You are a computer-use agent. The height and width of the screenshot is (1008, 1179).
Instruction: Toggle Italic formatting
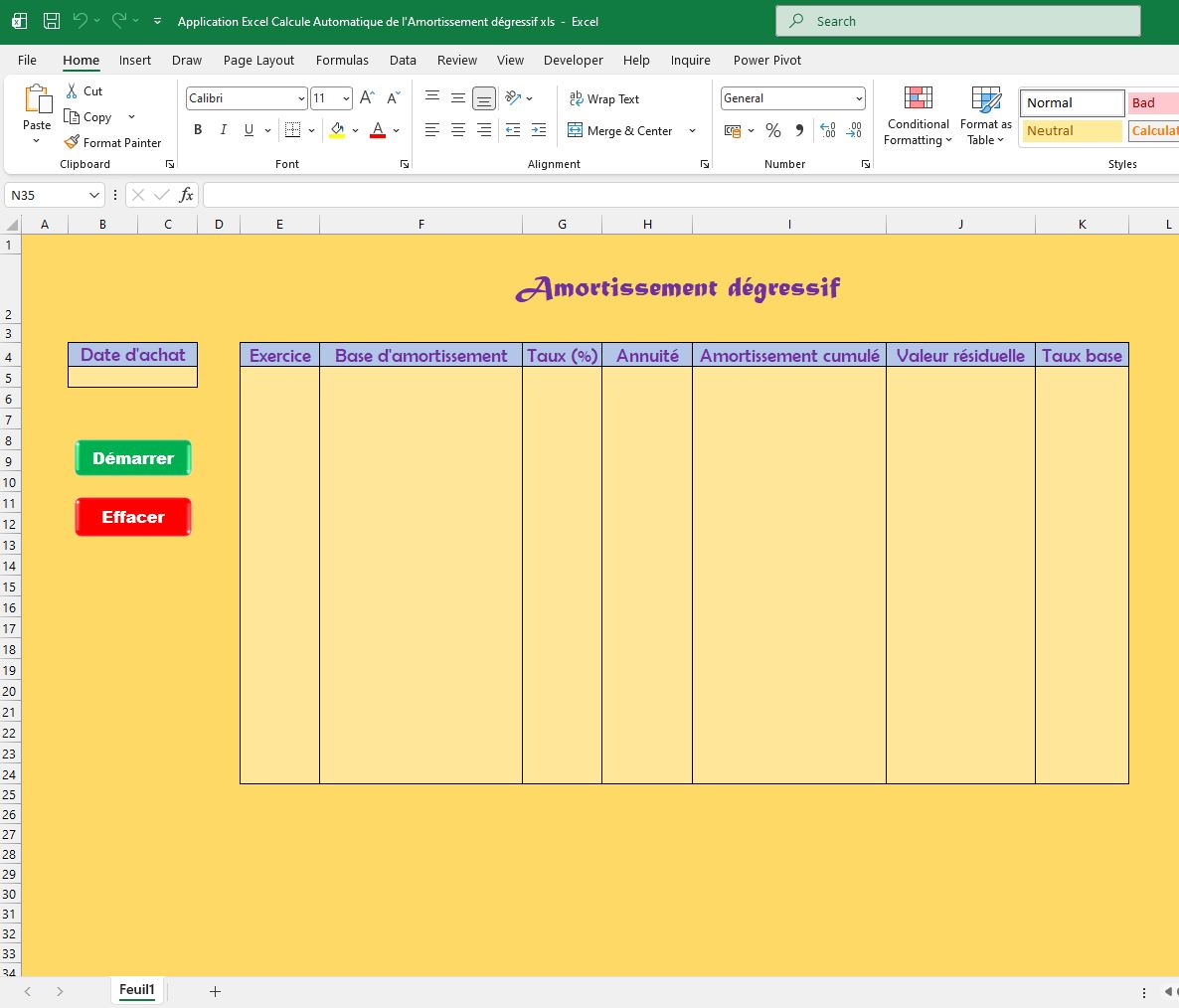tap(224, 130)
